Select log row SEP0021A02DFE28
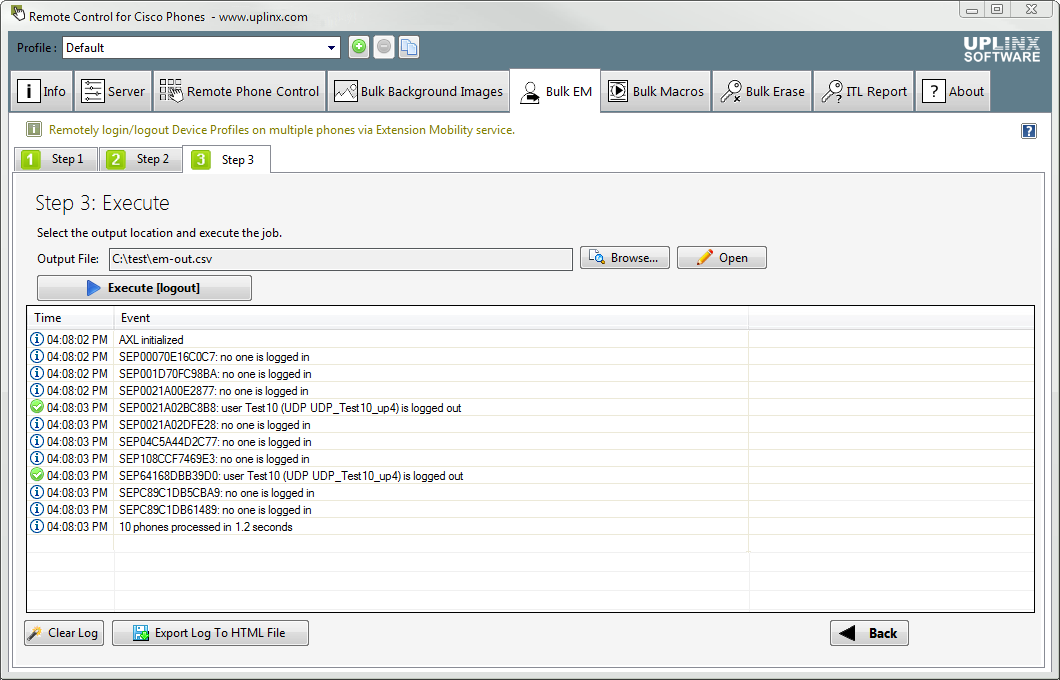 pos(531,424)
